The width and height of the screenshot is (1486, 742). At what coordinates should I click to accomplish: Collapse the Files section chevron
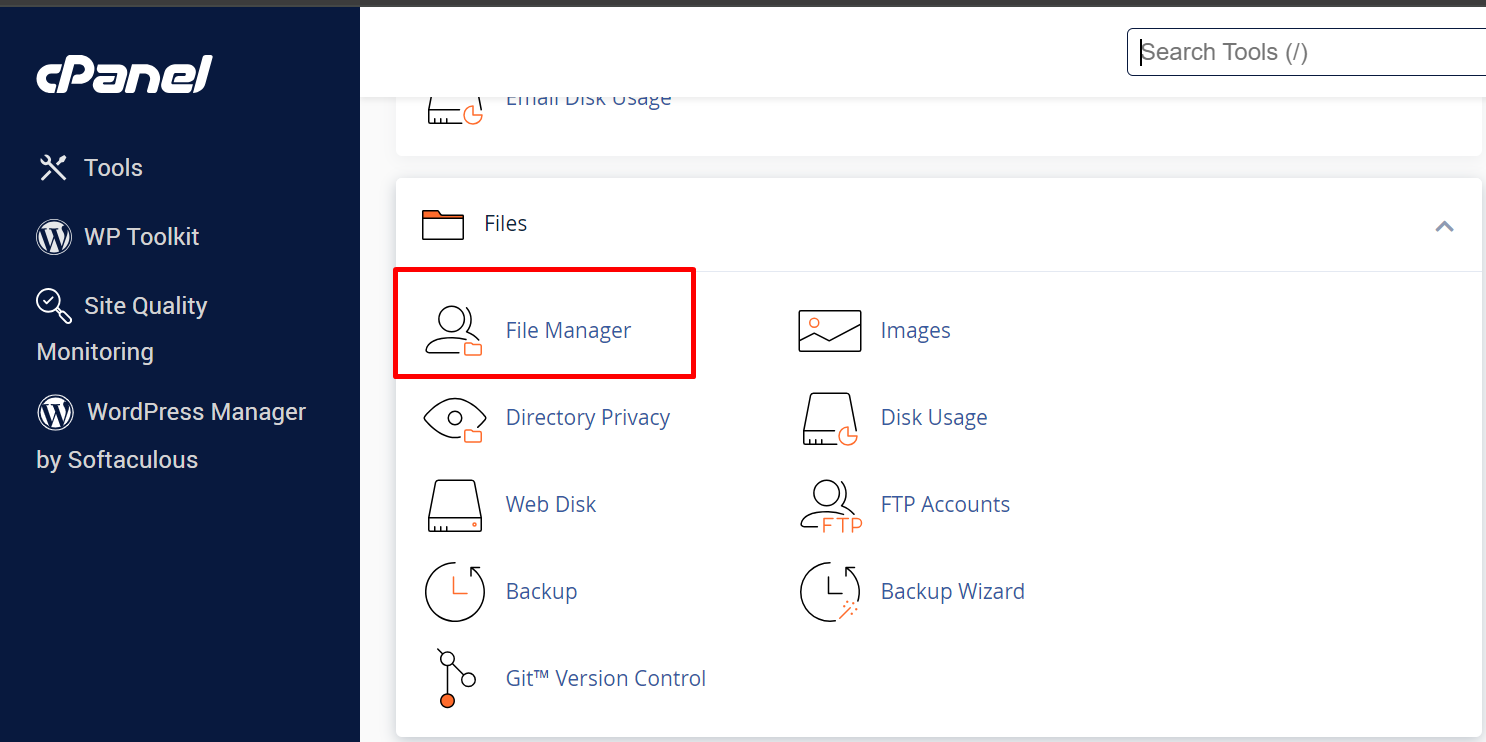(x=1443, y=226)
